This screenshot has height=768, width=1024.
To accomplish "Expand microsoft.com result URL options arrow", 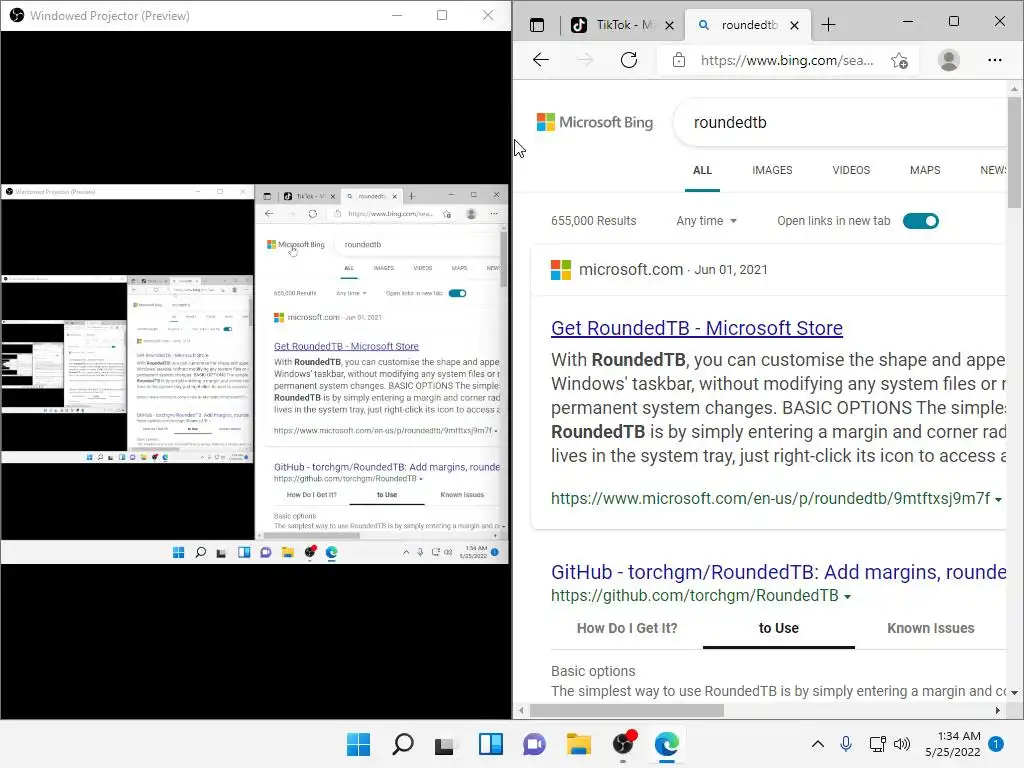I will pos(998,500).
